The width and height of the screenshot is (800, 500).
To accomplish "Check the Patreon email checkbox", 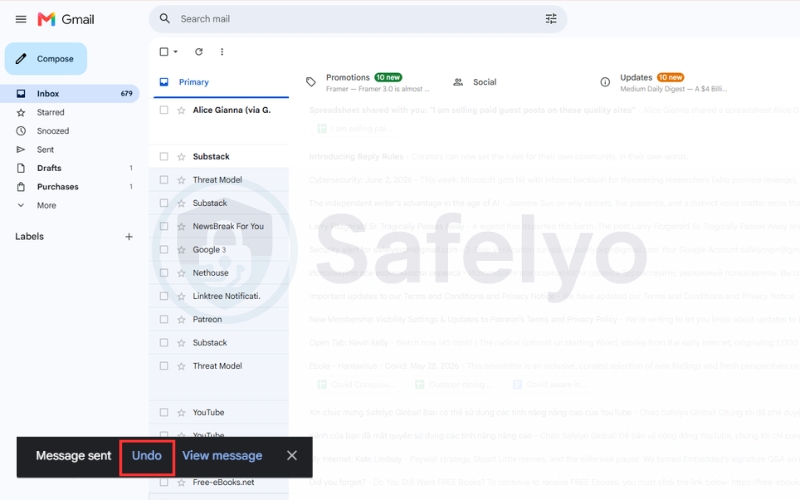I will [164, 320].
